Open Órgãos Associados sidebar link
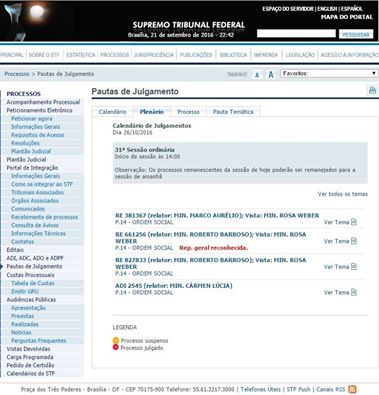Viewport: 379px width, 395px height. point(35,201)
